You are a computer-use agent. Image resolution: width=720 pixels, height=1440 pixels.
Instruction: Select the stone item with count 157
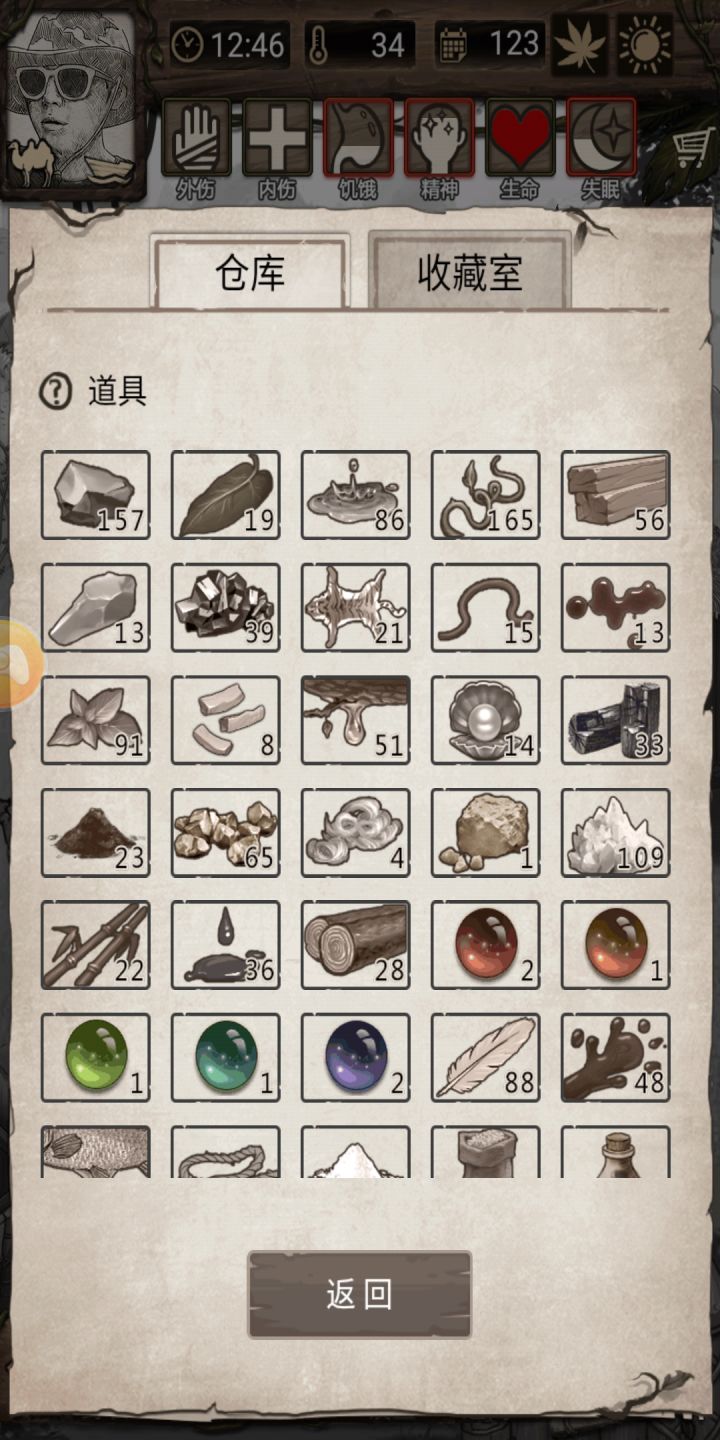96,495
